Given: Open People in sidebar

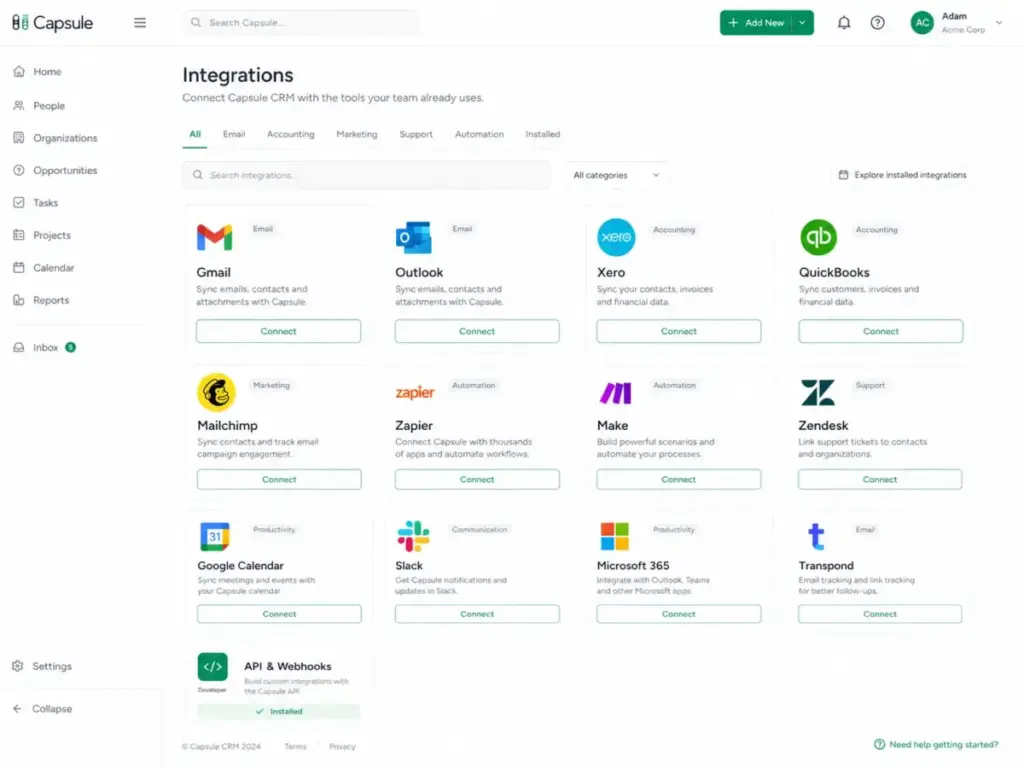Looking at the screenshot, I should [x=39, y=105].
